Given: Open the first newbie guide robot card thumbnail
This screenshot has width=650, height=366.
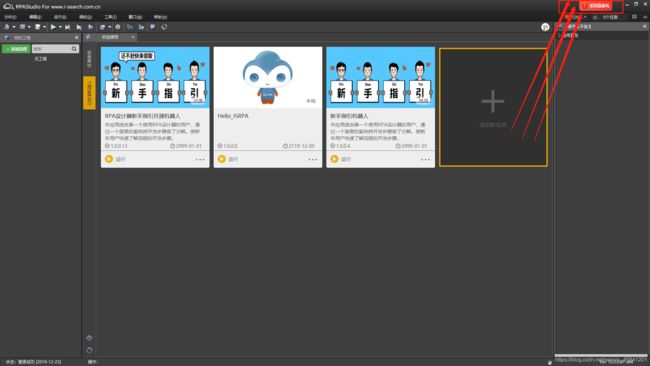Looking at the screenshot, I should tap(155, 78).
